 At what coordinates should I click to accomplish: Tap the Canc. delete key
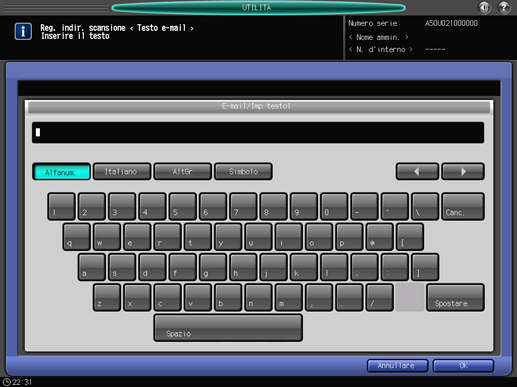463,206
